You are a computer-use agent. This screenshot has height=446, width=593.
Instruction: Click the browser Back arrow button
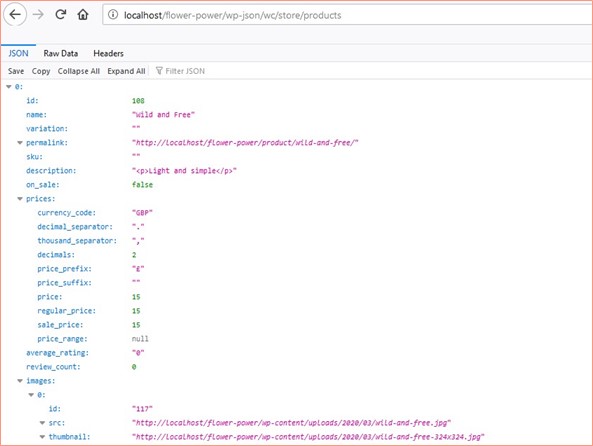click(15, 15)
